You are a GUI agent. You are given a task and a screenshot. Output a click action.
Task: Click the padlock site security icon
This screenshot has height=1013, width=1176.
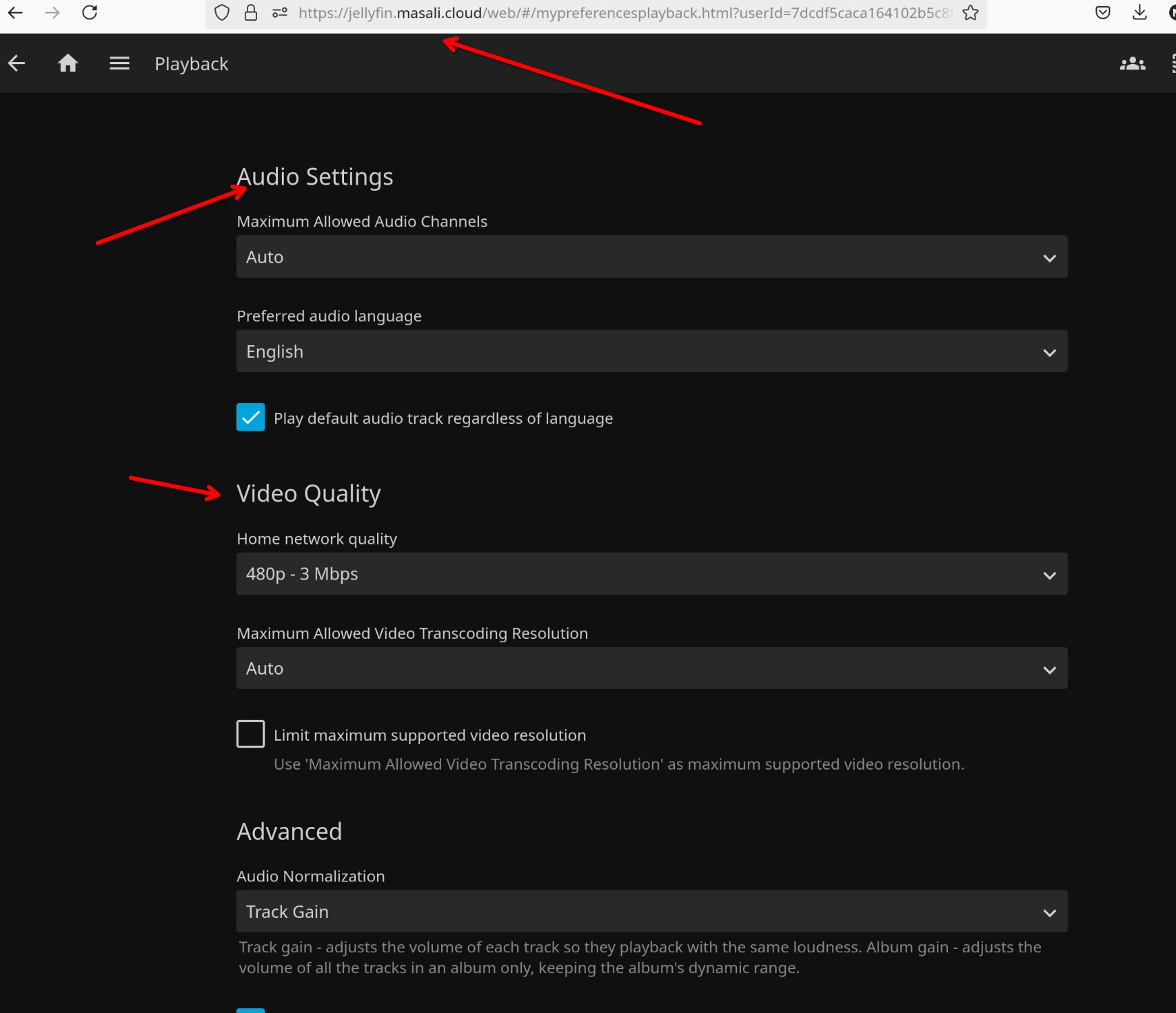(x=251, y=12)
